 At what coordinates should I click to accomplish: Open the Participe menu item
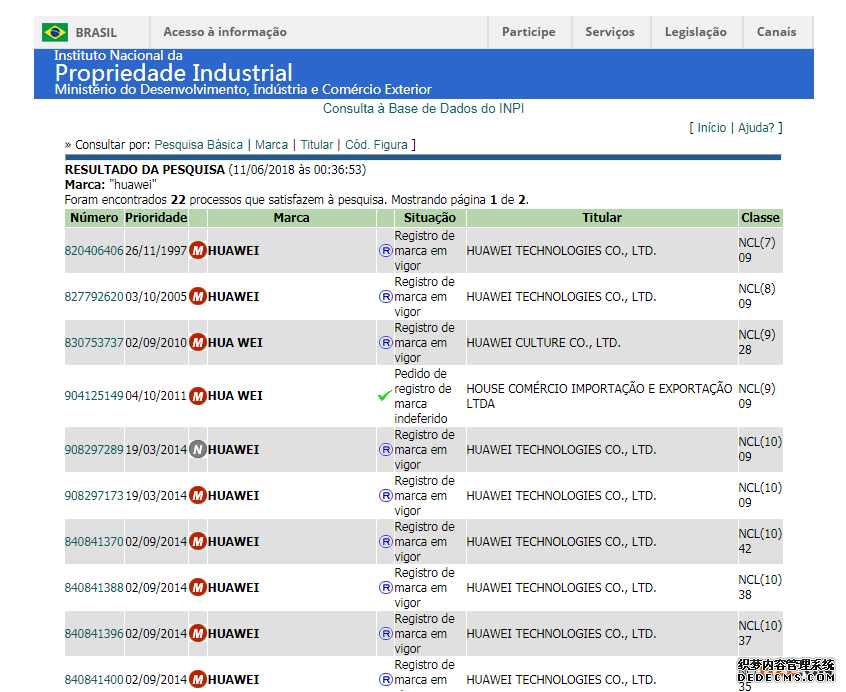[x=529, y=32]
